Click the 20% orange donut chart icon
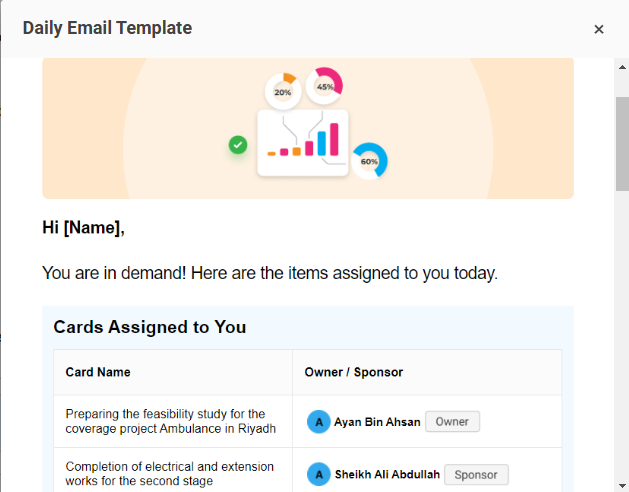629x492 pixels. click(283, 91)
